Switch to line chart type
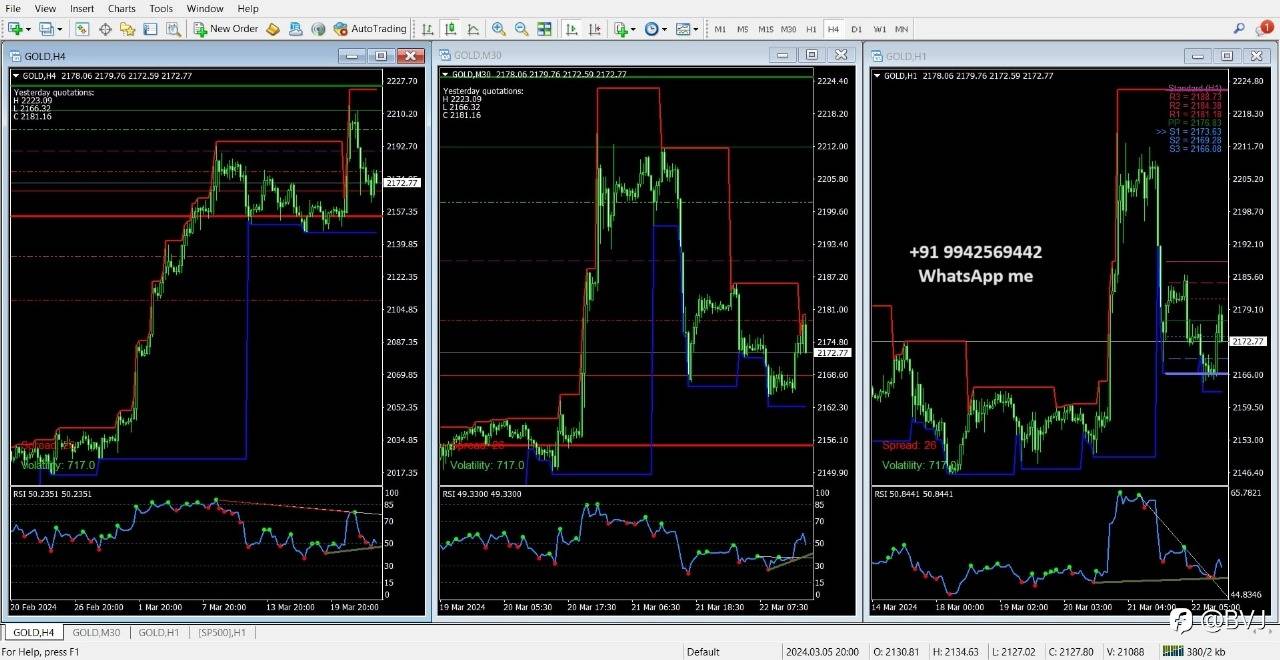 pyautogui.click(x=473, y=29)
